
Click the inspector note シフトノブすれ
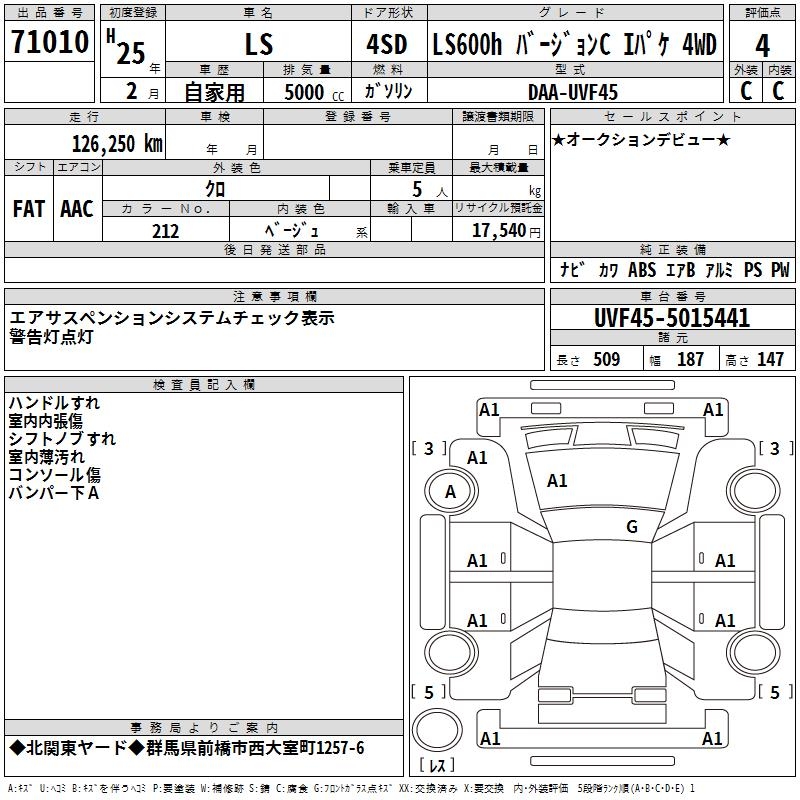coord(62,439)
